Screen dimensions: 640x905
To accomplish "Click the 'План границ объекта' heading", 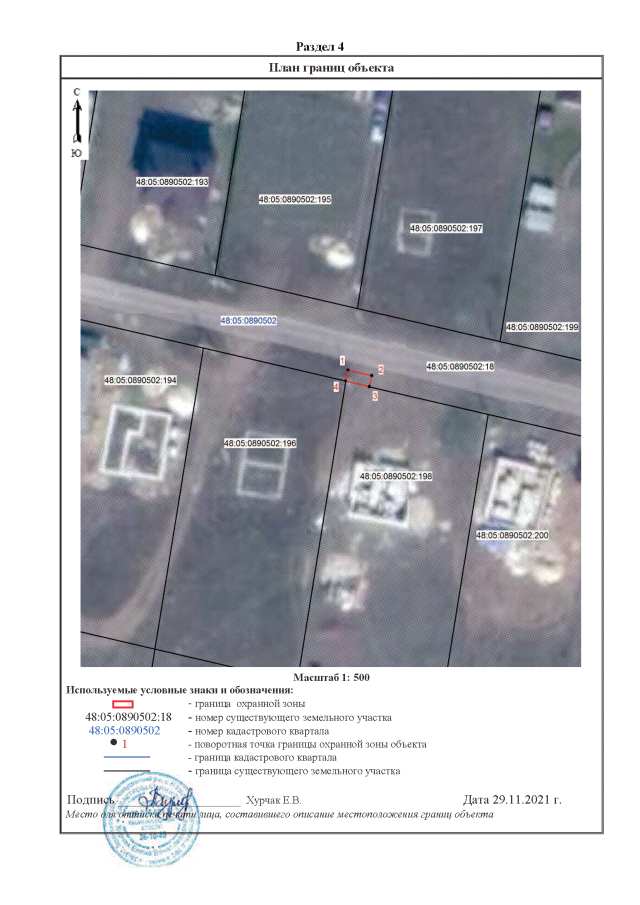I will click(x=332, y=68).
